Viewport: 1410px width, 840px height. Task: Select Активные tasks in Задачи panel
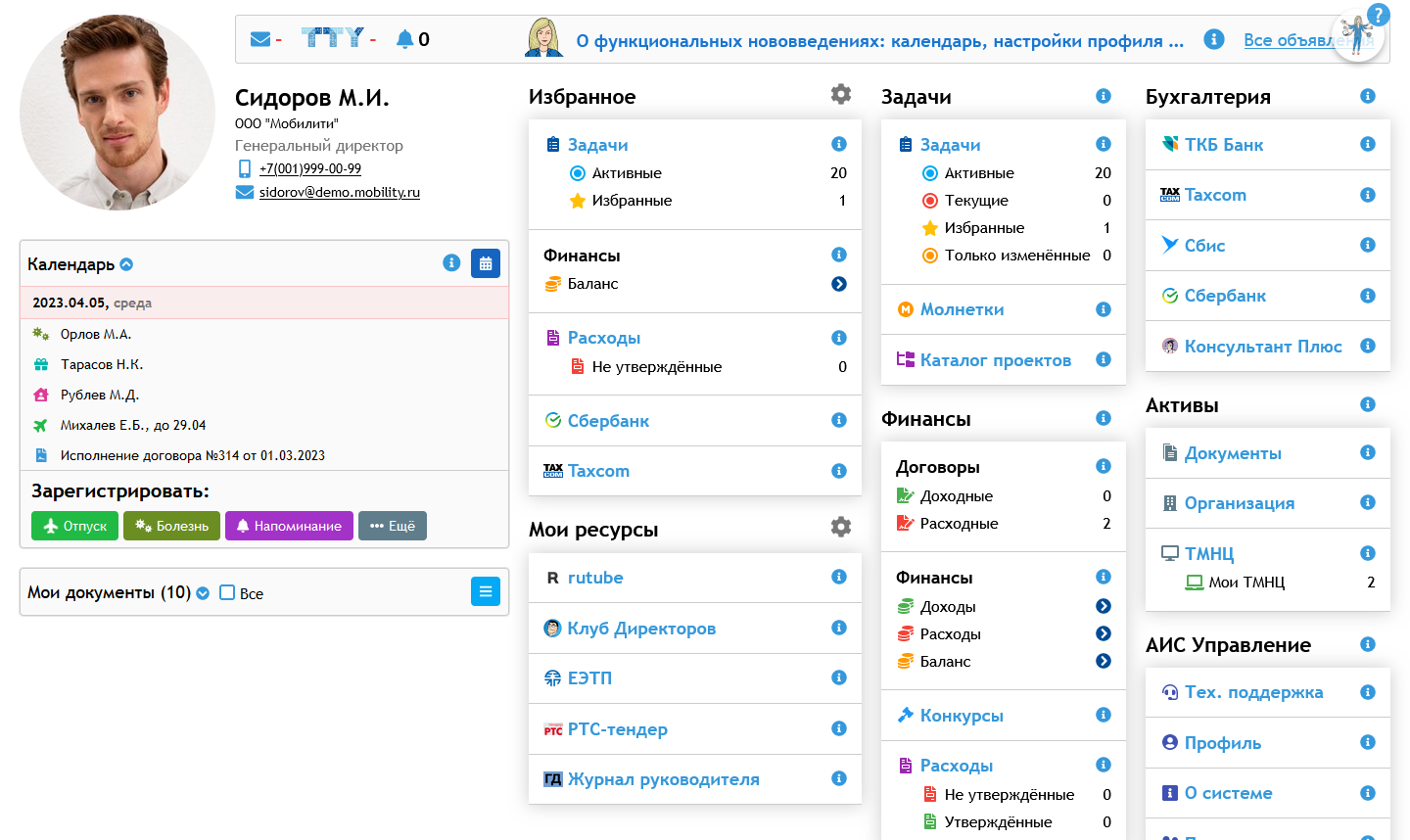978,173
